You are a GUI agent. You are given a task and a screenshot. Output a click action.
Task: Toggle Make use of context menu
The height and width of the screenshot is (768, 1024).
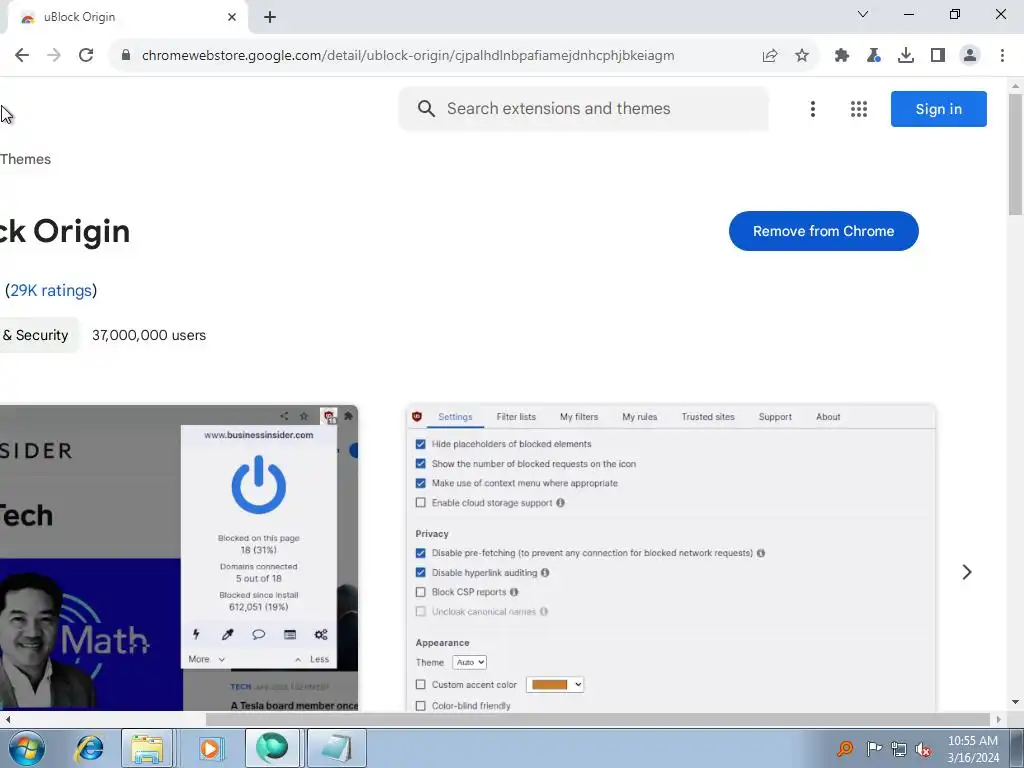pyautogui.click(x=421, y=483)
